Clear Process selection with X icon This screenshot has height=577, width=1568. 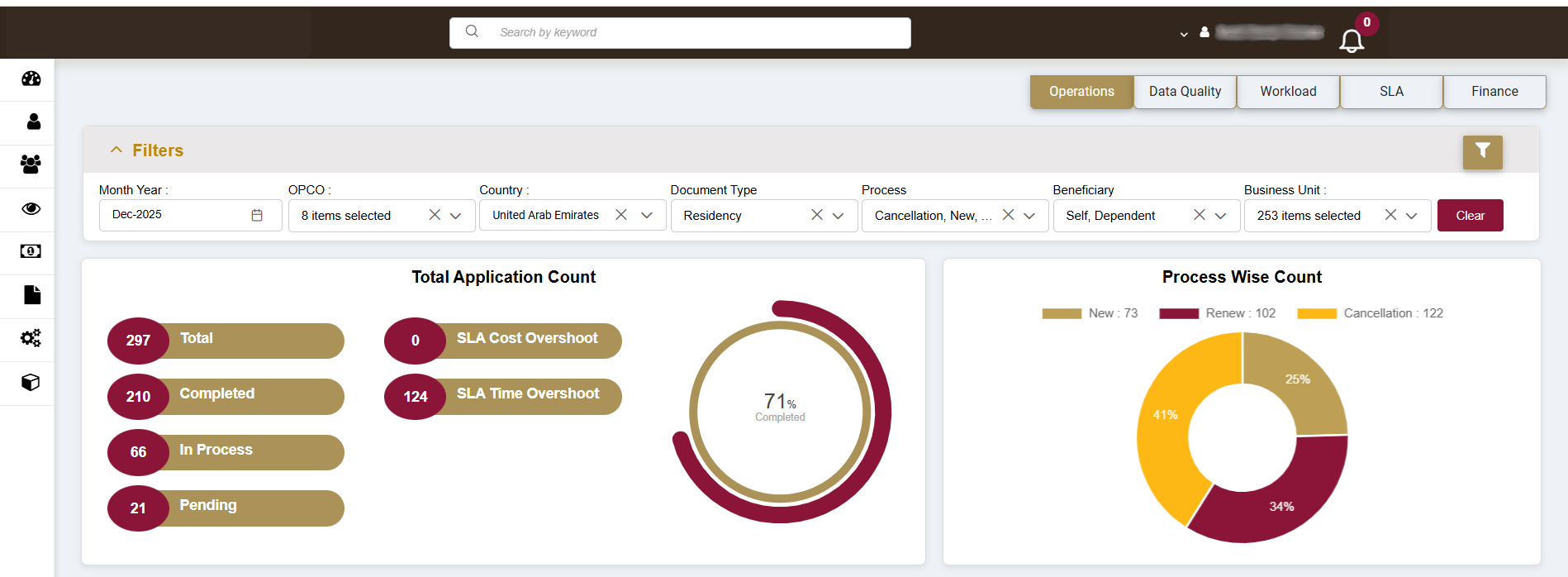coord(1008,215)
